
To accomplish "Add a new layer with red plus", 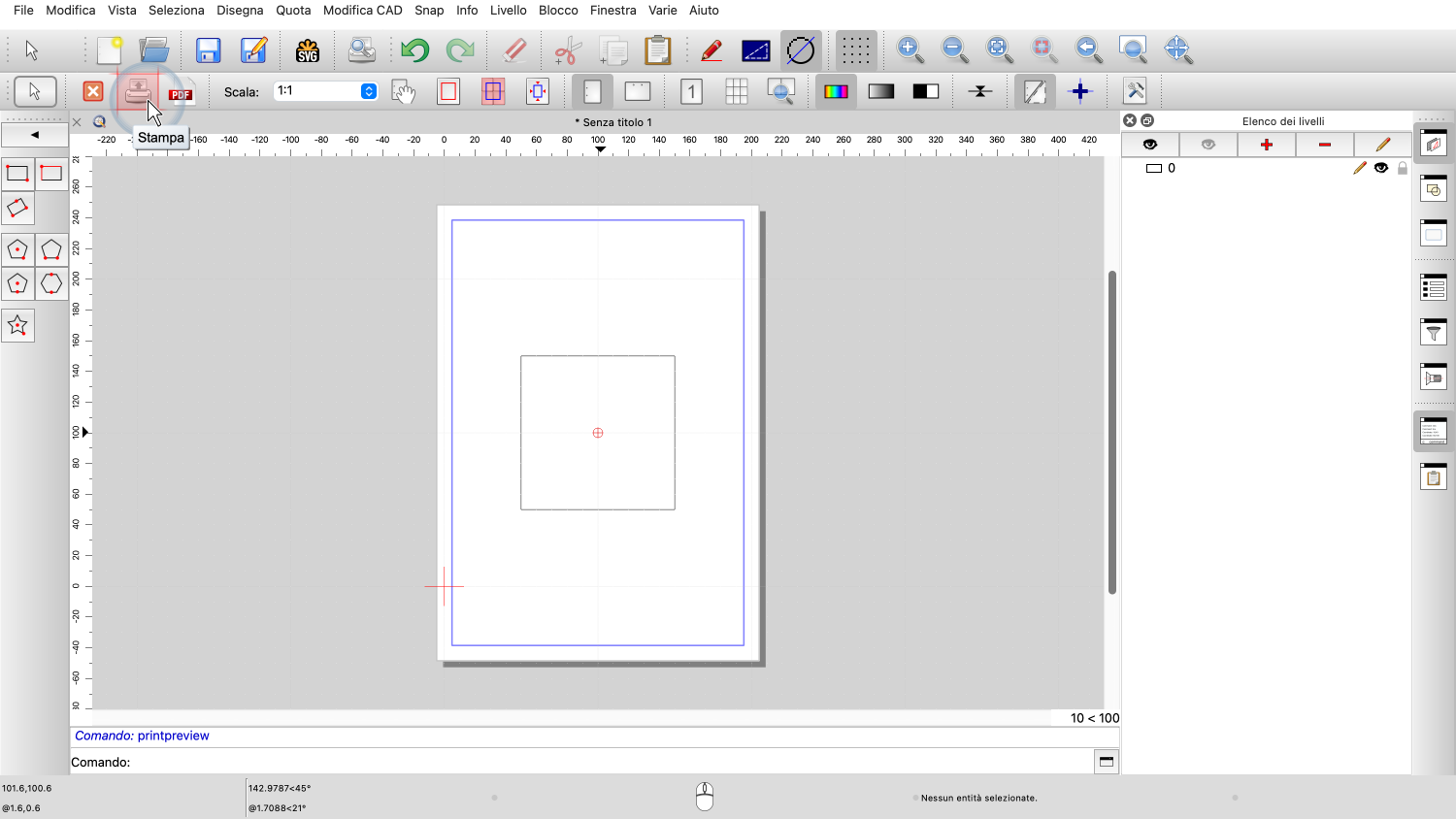I will (1266, 145).
